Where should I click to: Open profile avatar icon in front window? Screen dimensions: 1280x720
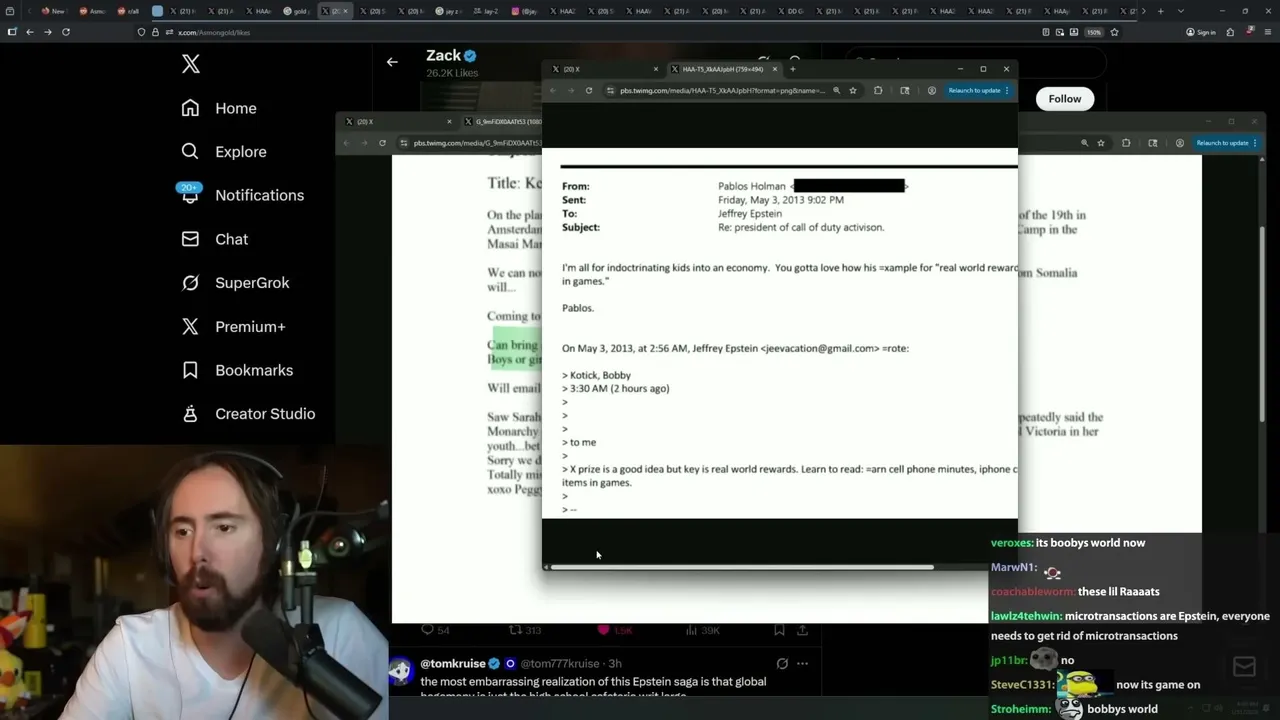coord(932,90)
